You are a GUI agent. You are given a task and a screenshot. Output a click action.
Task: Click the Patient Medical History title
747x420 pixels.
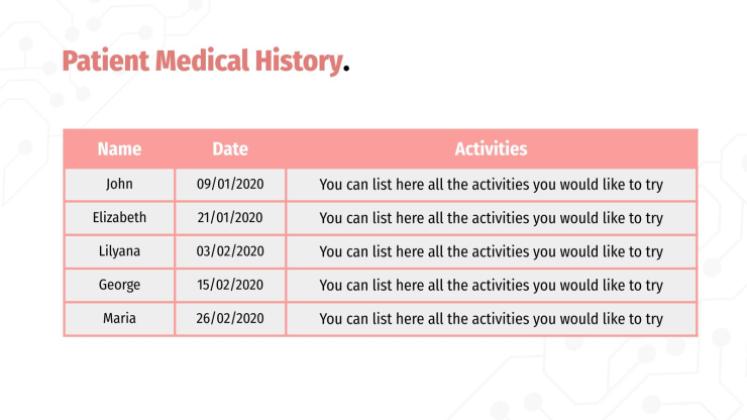202,61
